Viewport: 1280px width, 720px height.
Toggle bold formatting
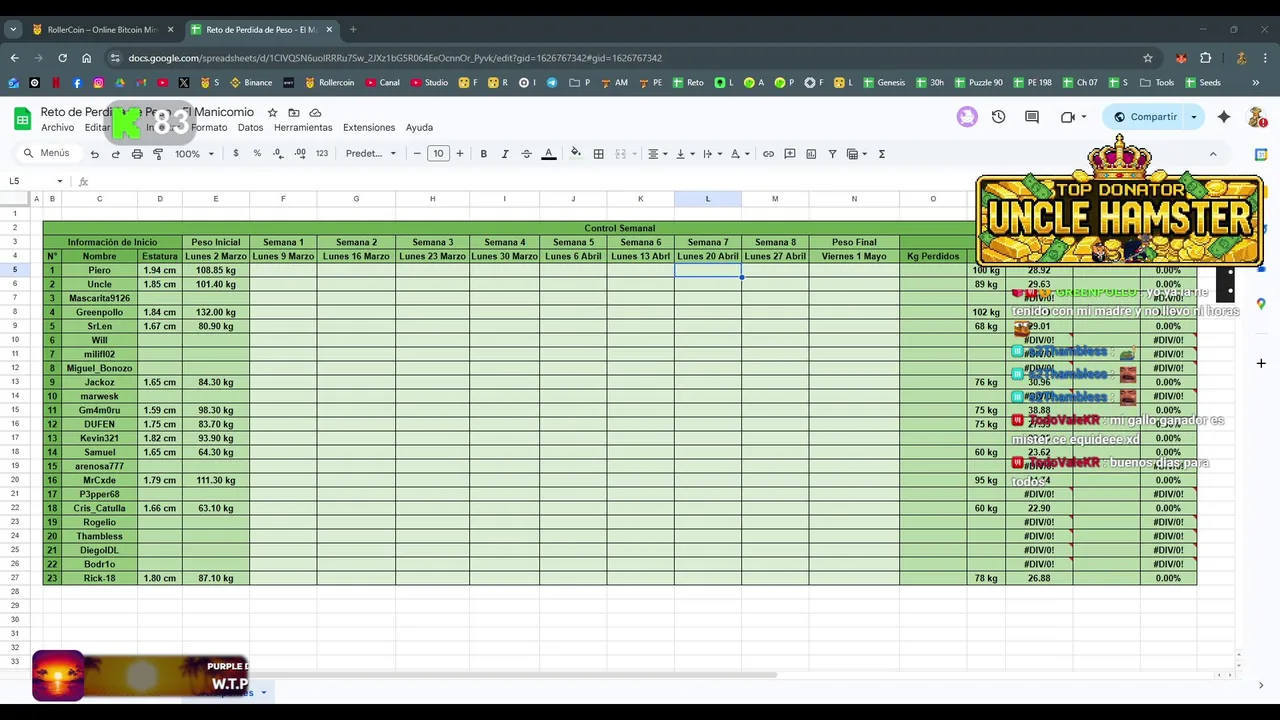483,154
